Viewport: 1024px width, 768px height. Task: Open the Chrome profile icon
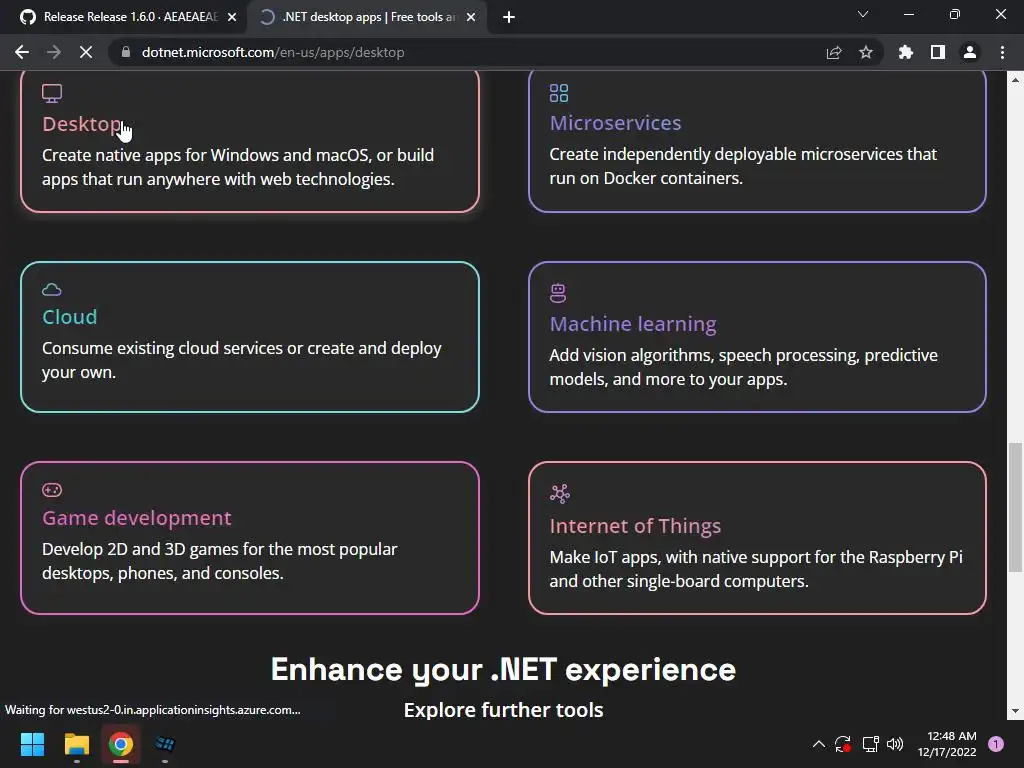970,52
